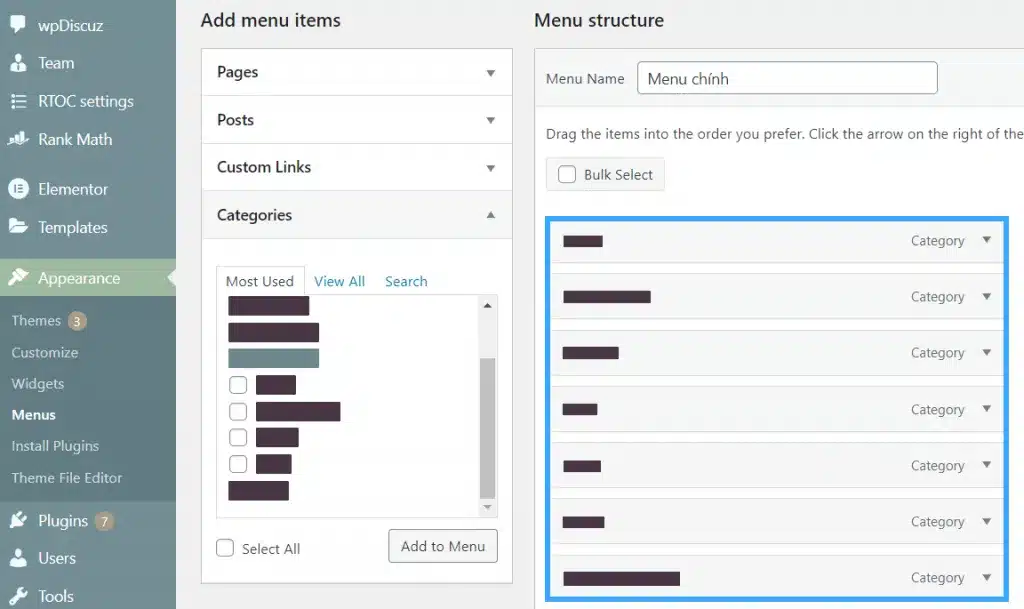The height and width of the screenshot is (609, 1024).
Task: Click the Users person icon
Action: (18, 558)
